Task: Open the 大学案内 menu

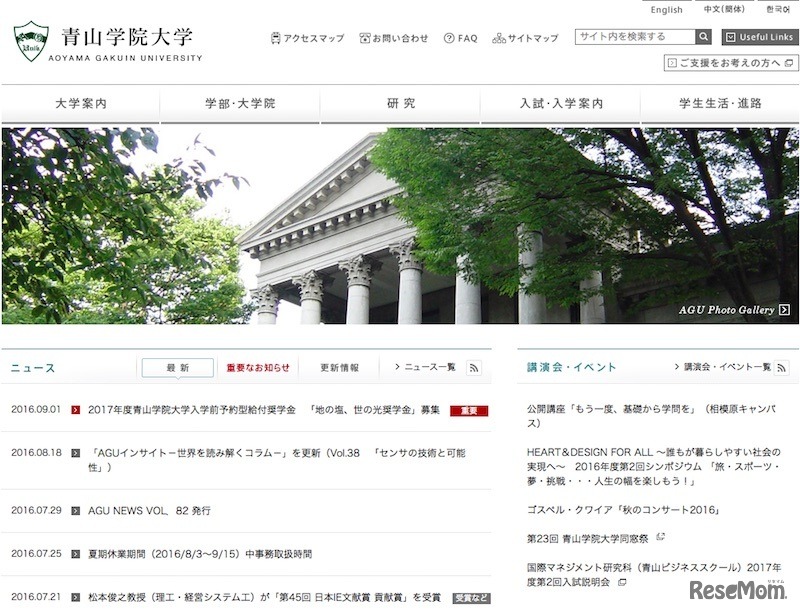Action: (81, 104)
